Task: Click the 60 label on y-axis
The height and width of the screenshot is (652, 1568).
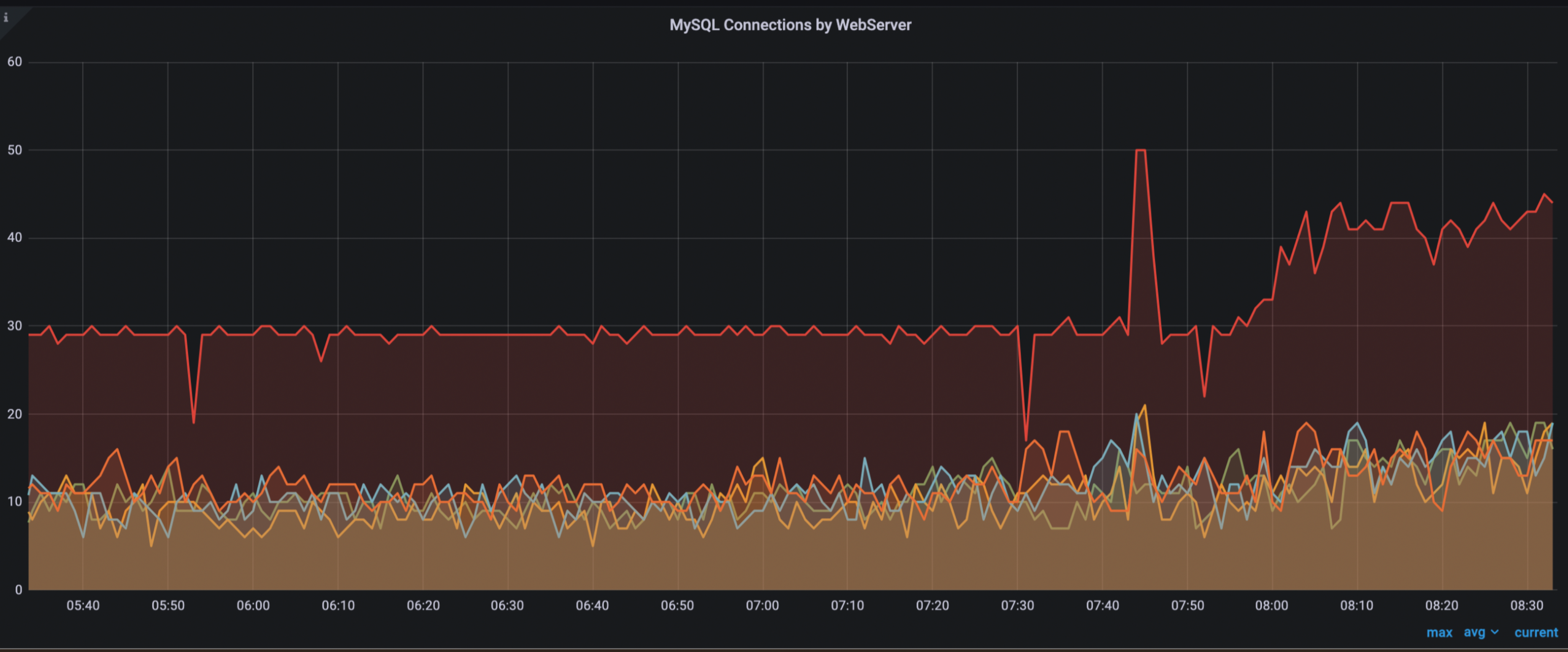Action: click(x=15, y=62)
